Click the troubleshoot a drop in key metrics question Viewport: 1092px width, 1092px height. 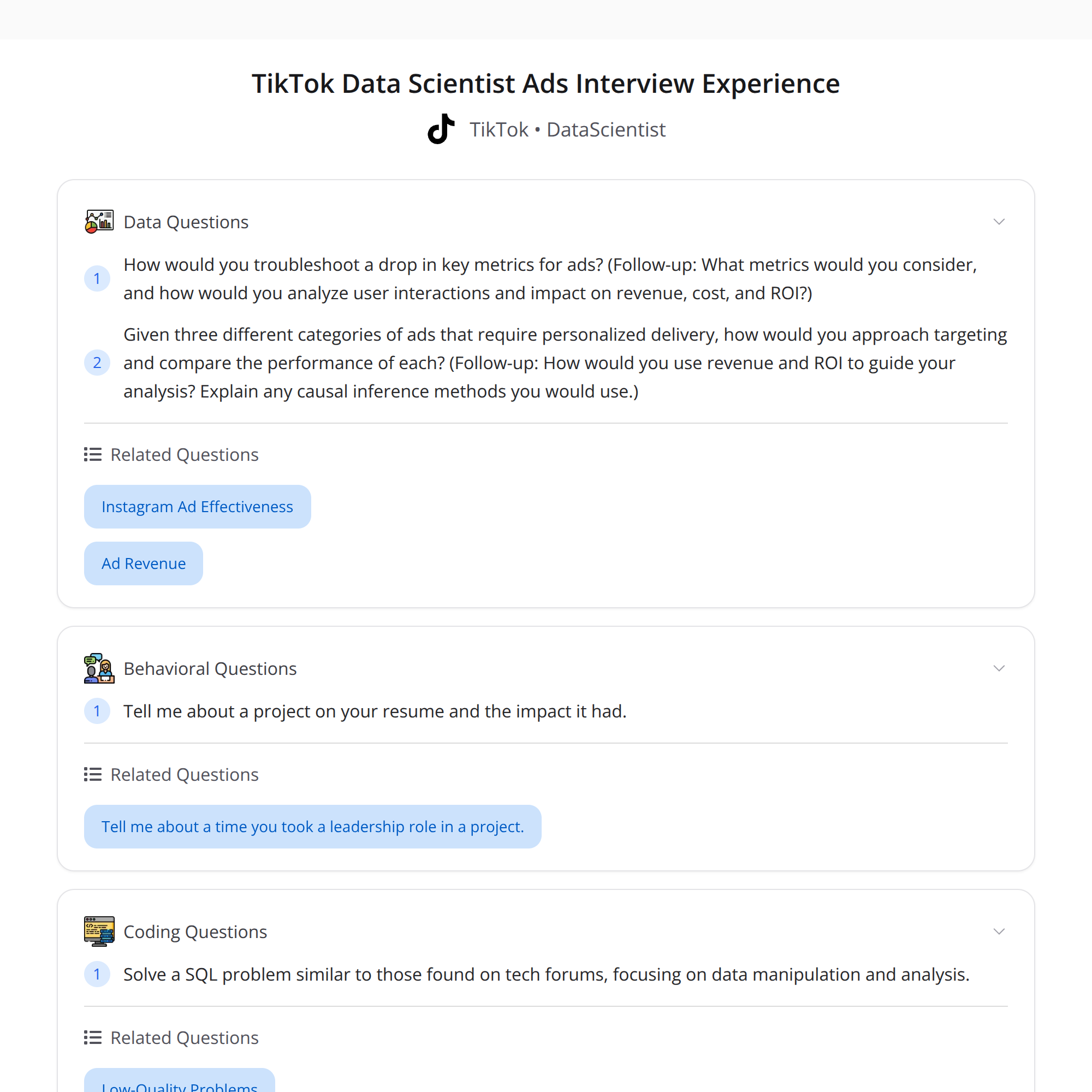550,278
